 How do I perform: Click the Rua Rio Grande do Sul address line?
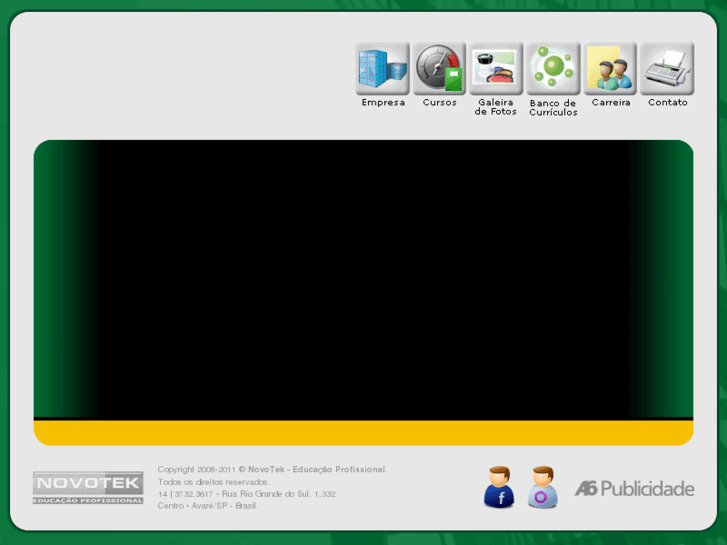point(246,494)
